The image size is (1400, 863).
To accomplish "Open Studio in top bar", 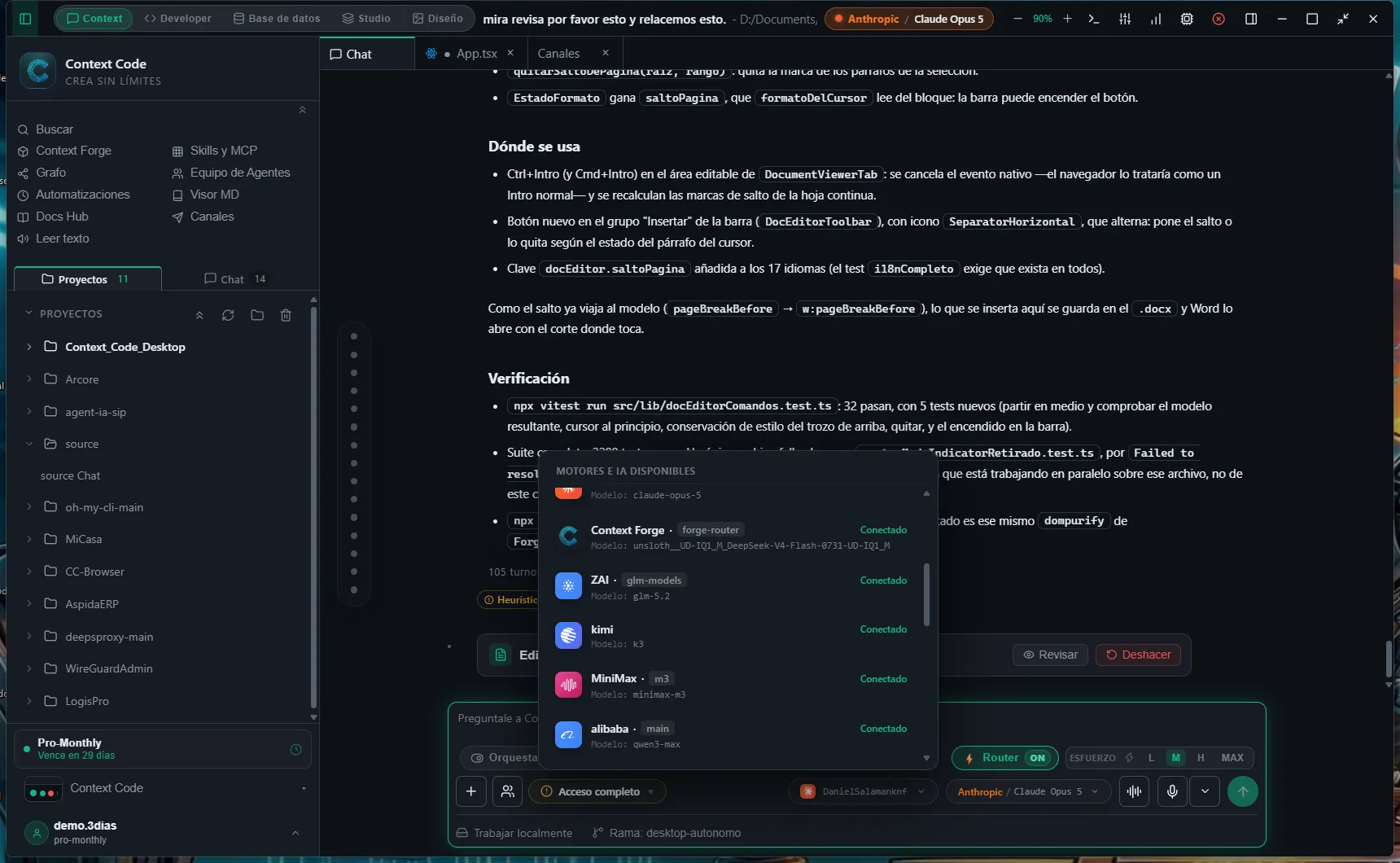I will point(366,18).
